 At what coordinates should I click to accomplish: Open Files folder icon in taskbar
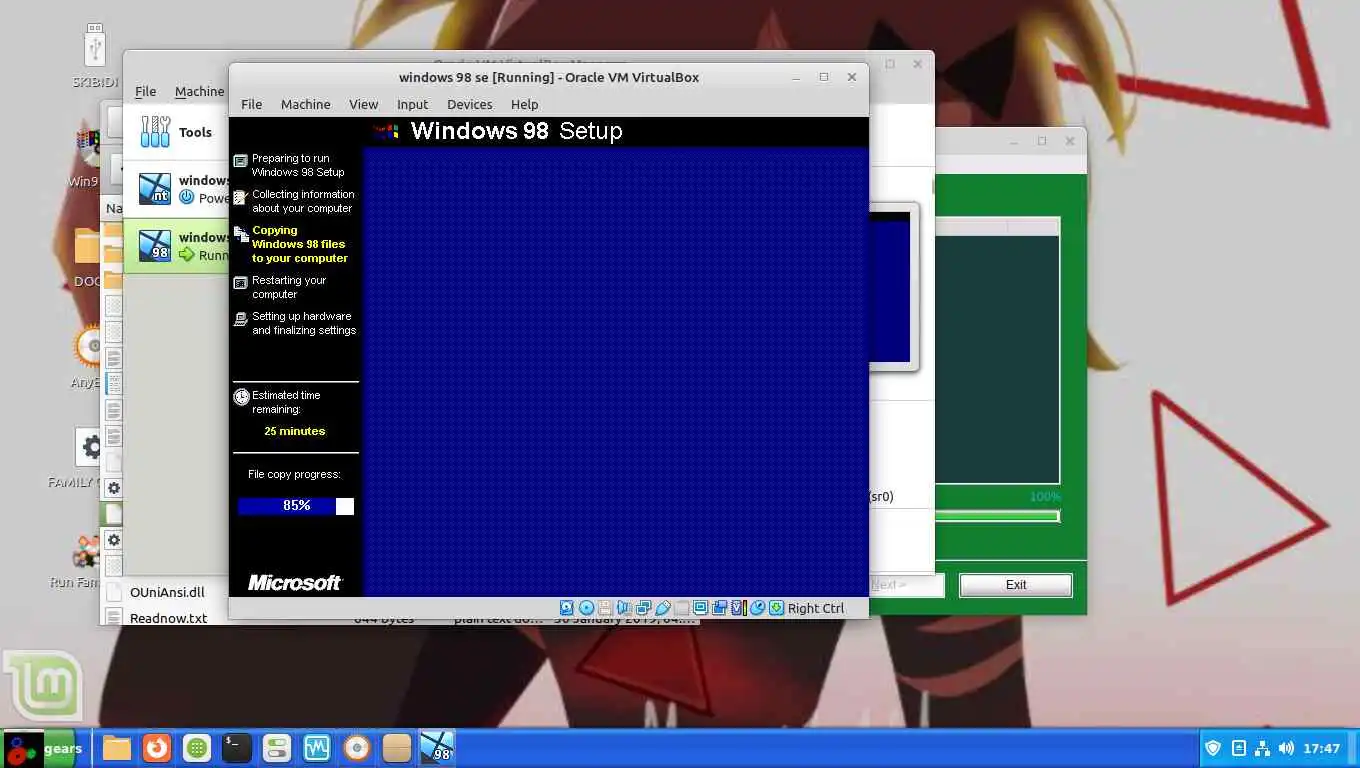[x=117, y=748]
